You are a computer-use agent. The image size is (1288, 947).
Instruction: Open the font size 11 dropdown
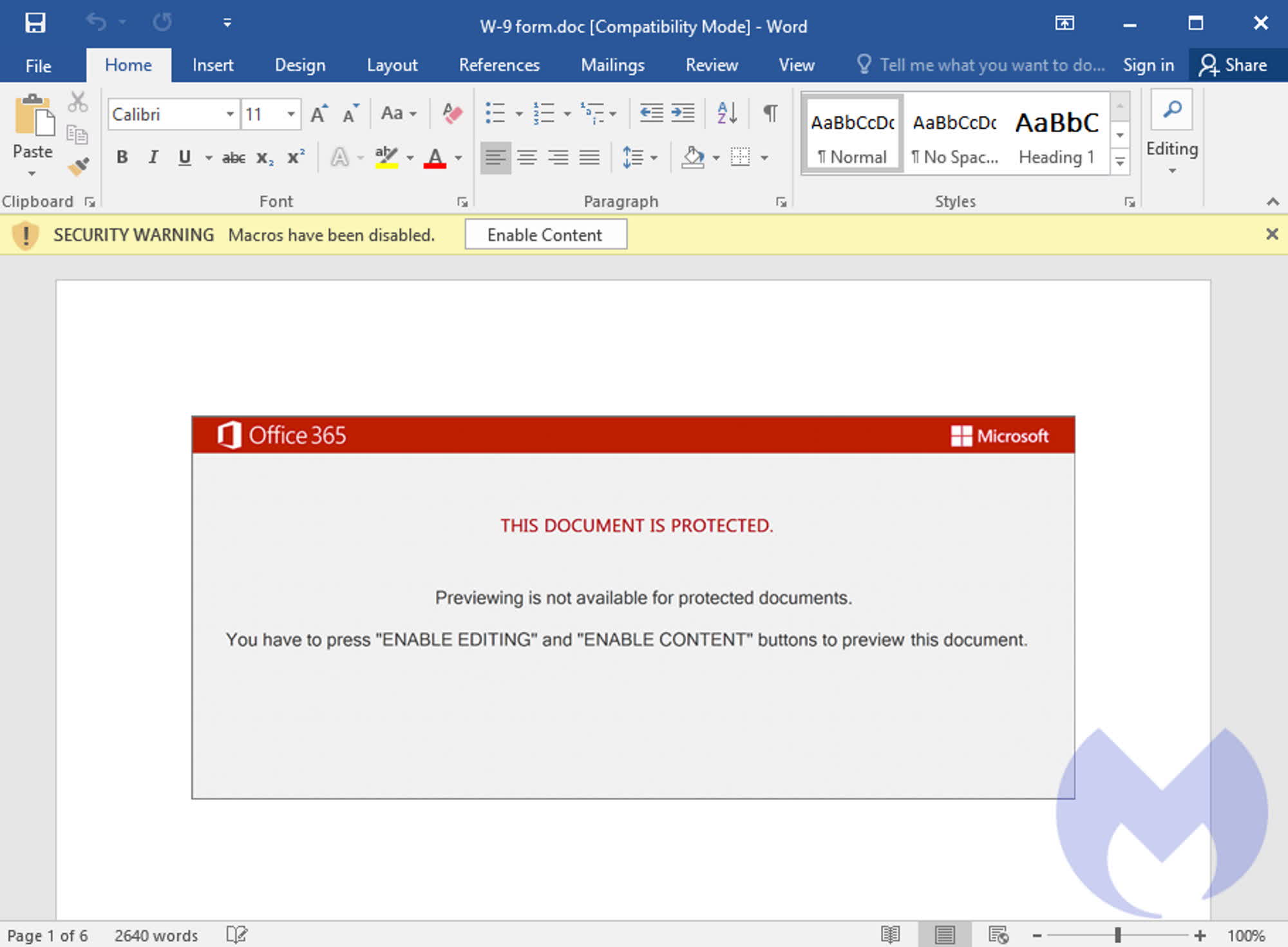pyautogui.click(x=291, y=114)
